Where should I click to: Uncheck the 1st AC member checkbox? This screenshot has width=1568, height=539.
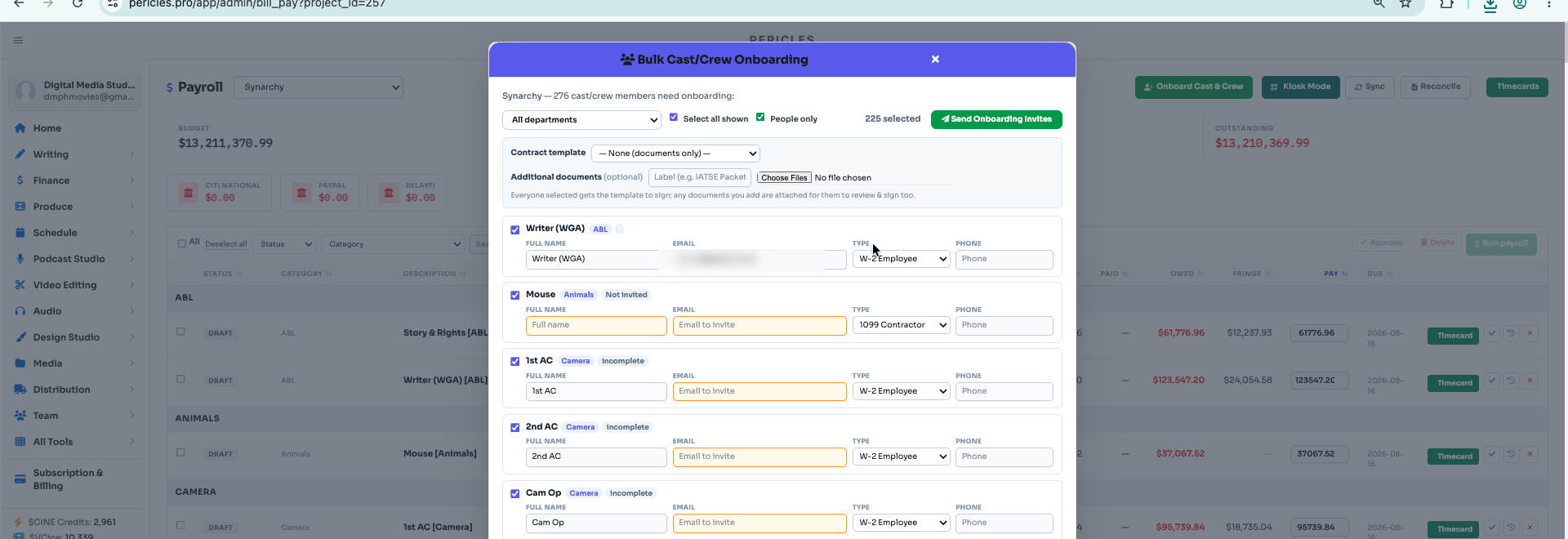[514, 362]
